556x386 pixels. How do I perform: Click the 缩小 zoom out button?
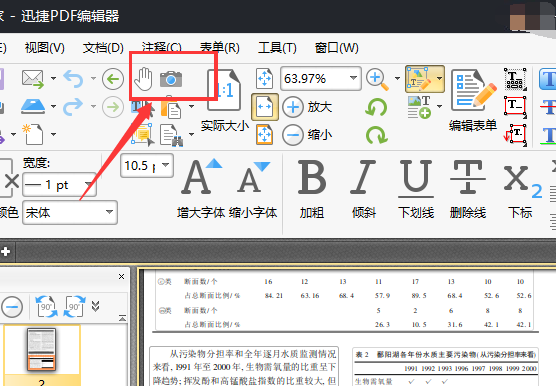click(307, 135)
